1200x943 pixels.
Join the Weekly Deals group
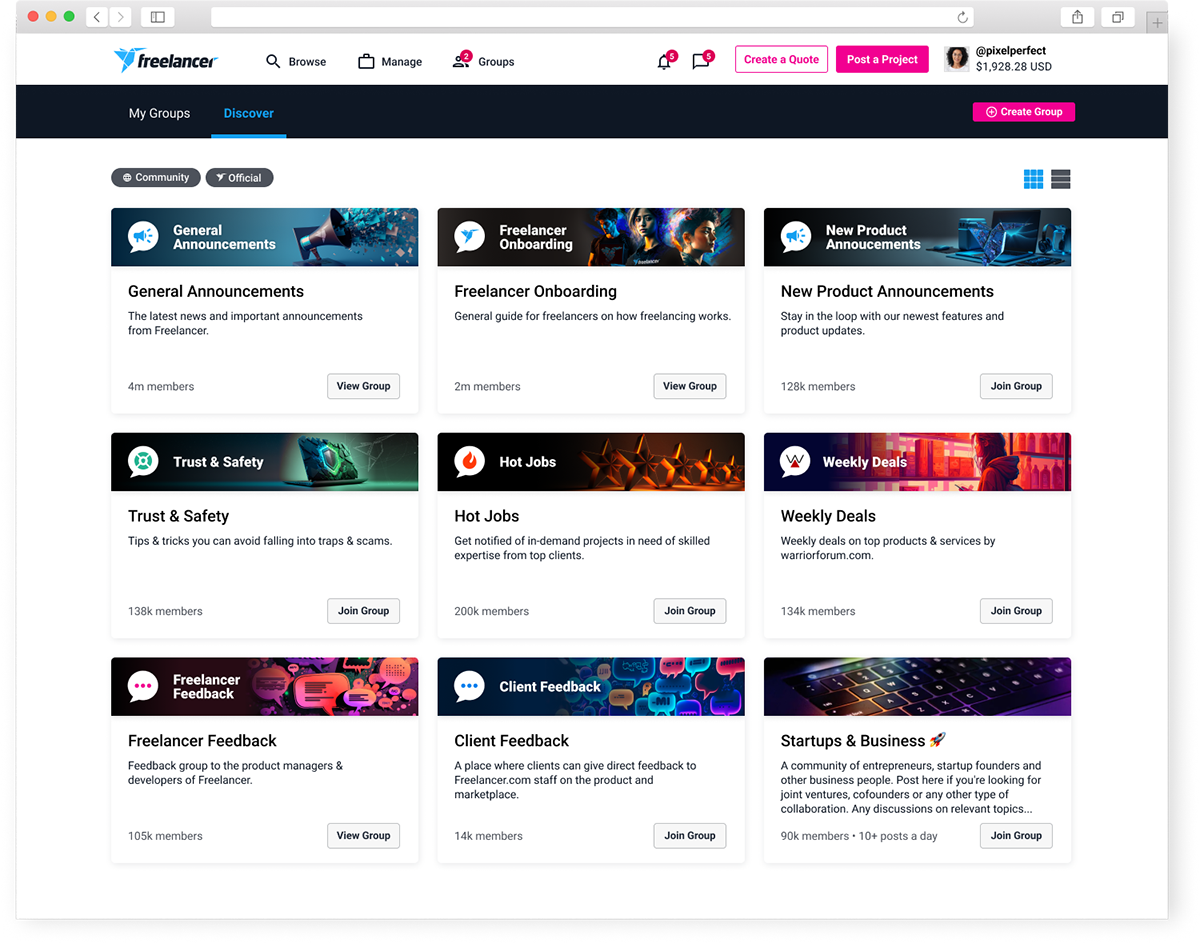1016,611
